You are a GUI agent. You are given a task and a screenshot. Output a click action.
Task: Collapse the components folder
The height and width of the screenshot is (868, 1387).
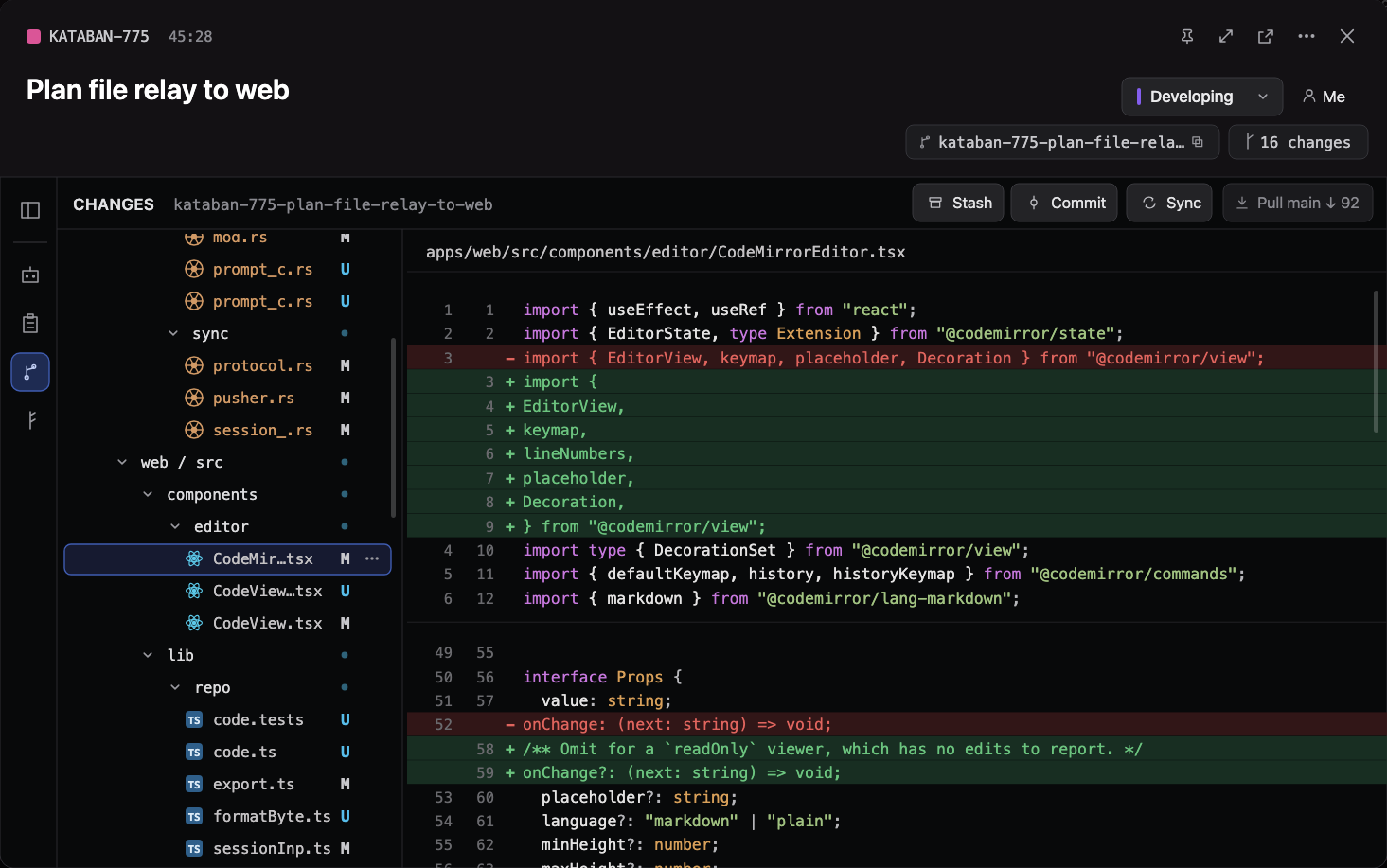coord(148,494)
